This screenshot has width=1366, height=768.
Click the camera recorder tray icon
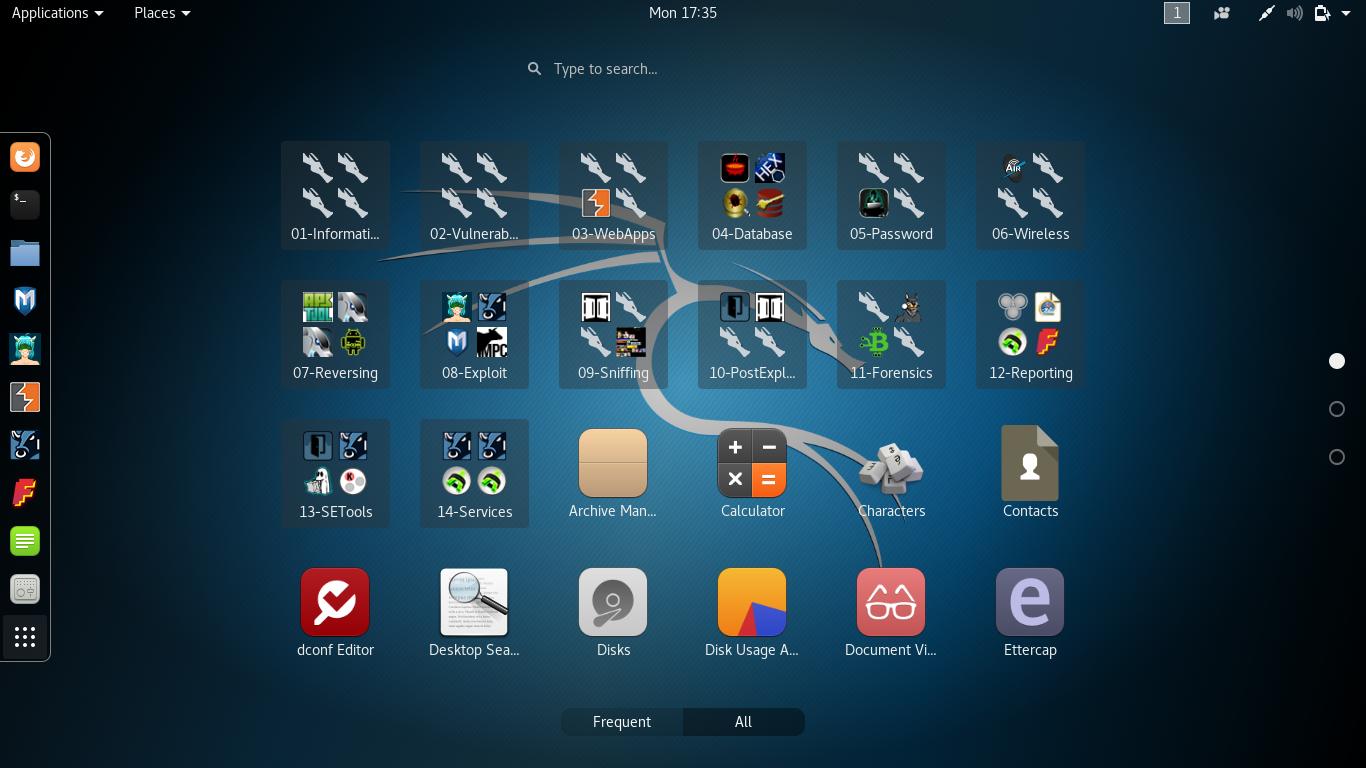pos(1222,13)
